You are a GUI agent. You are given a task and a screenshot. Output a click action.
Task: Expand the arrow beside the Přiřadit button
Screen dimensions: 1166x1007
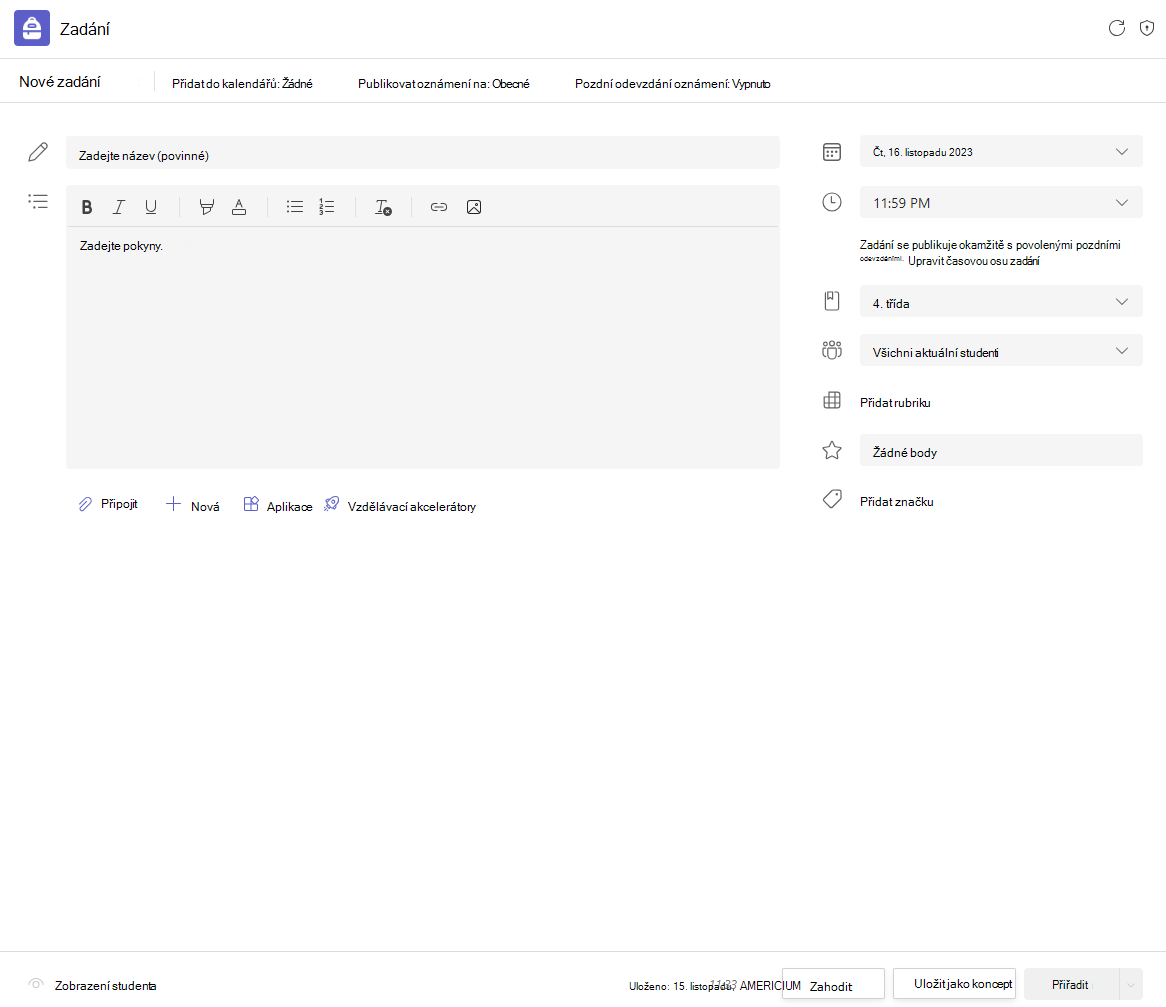tap(1131, 985)
